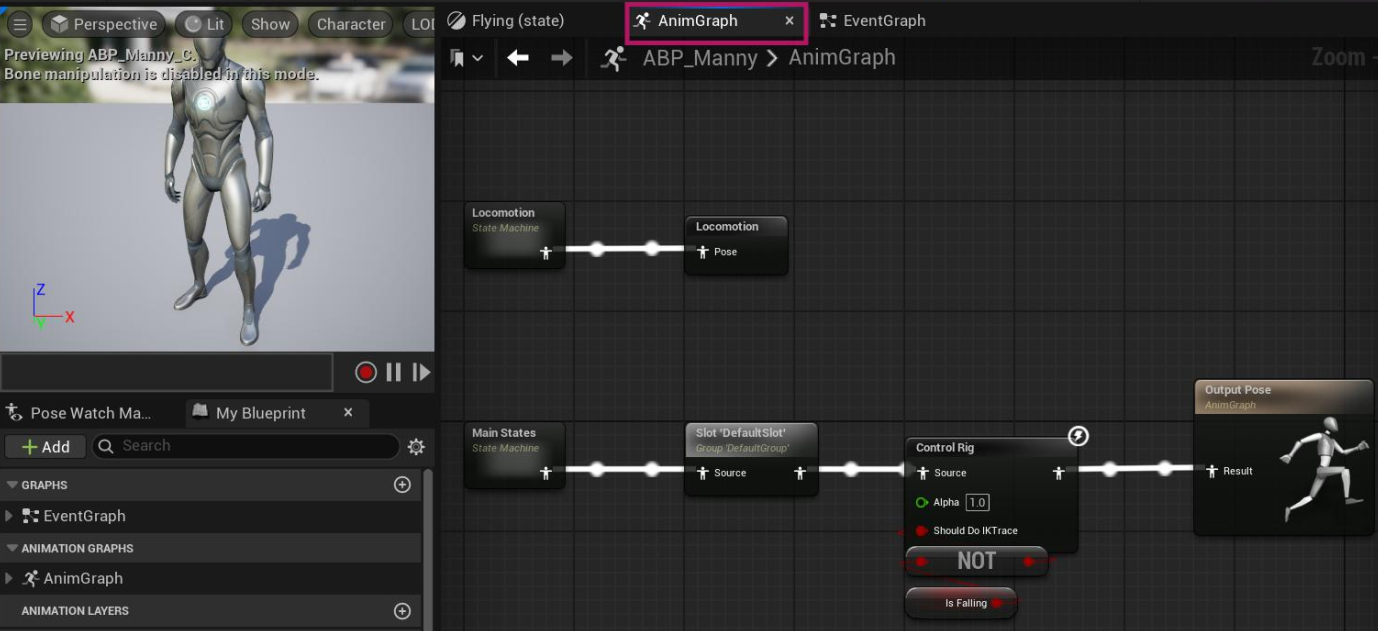The height and width of the screenshot is (631, 1378).
Task: Open the Perspective view mode dropdown
Action: 103,24
